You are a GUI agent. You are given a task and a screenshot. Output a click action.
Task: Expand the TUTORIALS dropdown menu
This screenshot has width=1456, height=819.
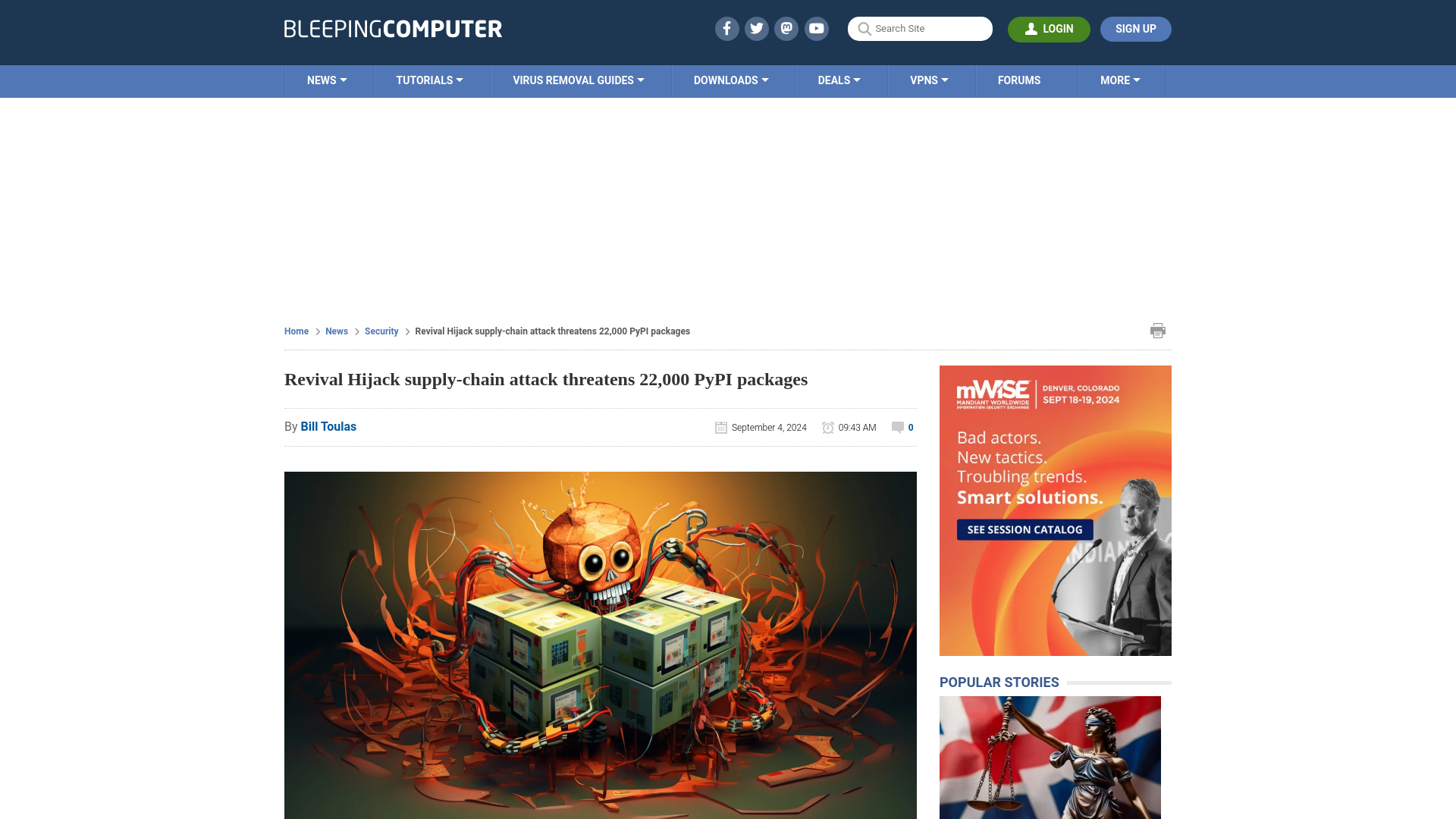tap(429, 80)
